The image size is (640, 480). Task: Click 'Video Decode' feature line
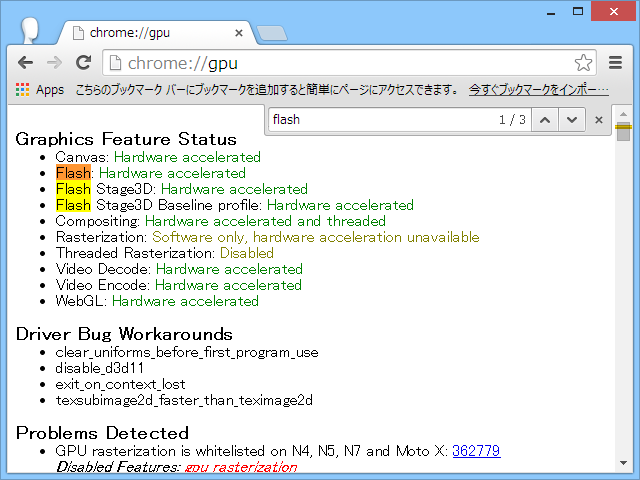coord(179,269)
